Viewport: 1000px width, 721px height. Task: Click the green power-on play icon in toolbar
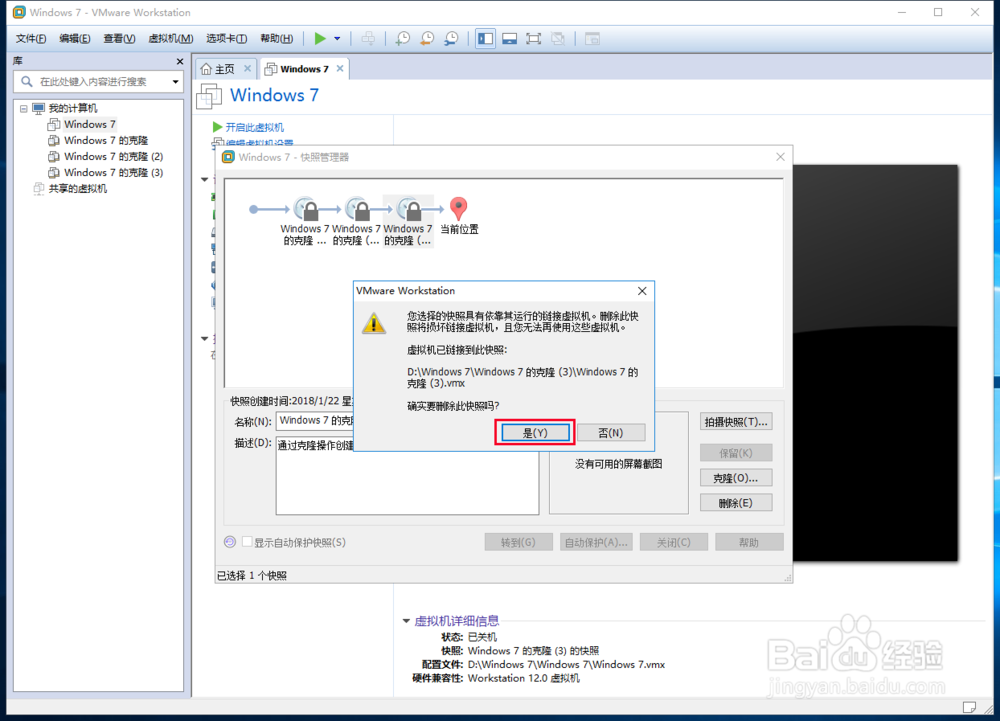coord(320,39)
